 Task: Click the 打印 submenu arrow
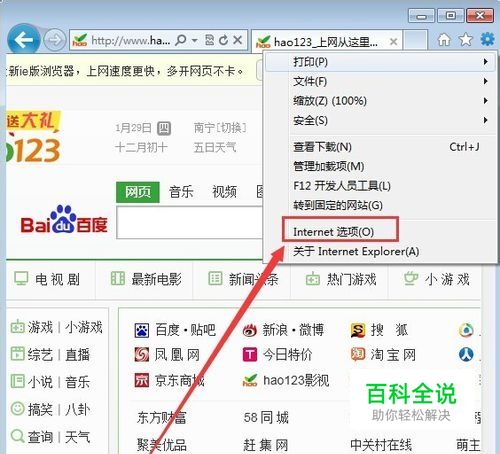pyautogui.click(x=486, y=62)
